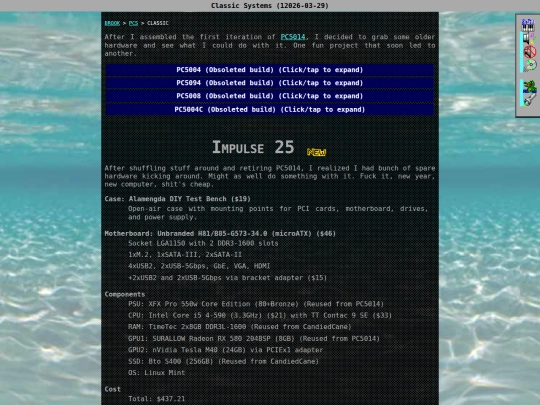Expand the PC5094 obsoleted build section
This screenshot has width=540, height=405.
(270, 83)
